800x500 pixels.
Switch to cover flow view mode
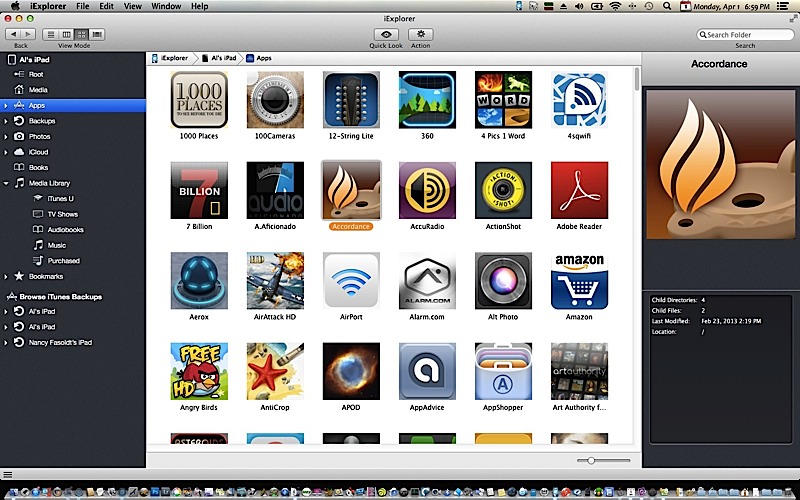click(97, 34)
